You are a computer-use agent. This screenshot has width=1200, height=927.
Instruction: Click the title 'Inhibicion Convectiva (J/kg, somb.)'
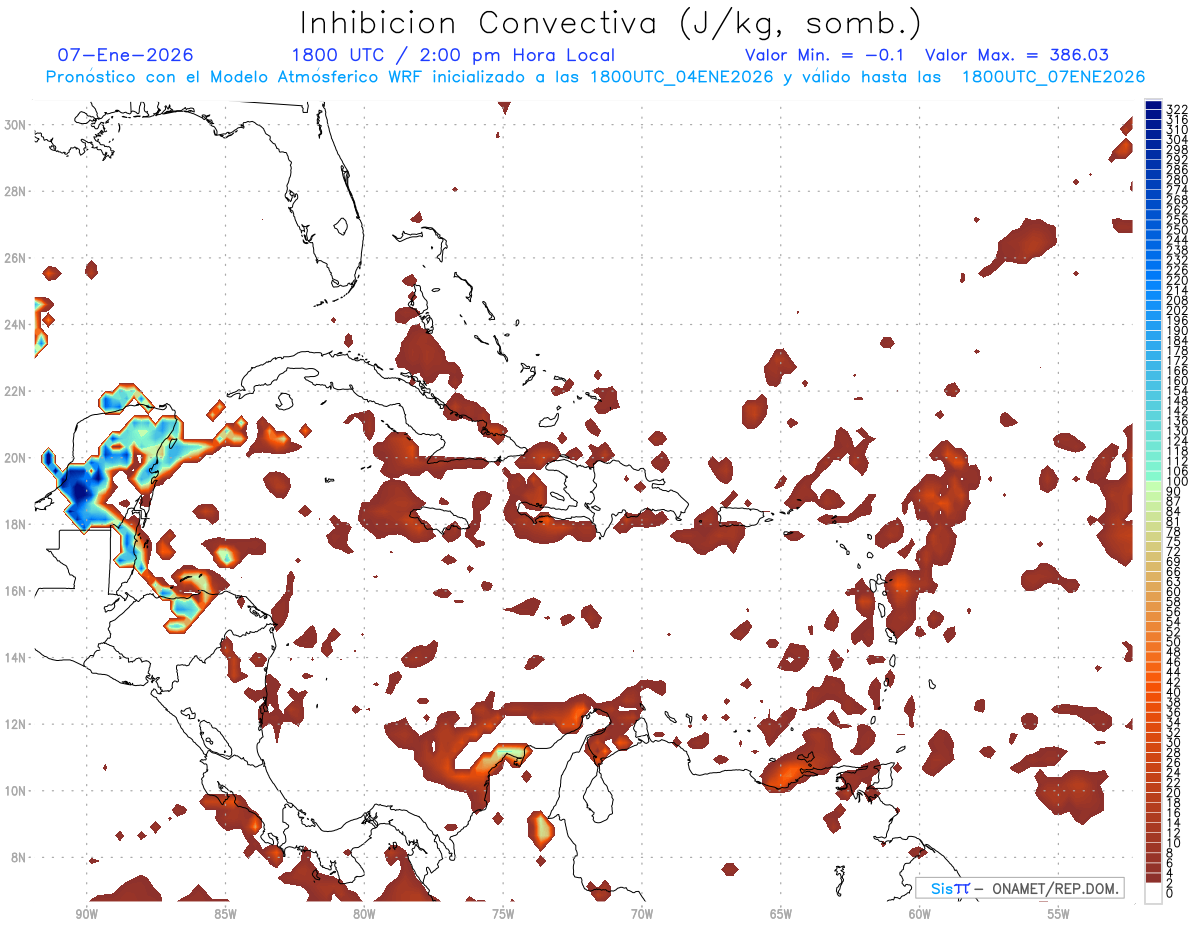[611, 23]
